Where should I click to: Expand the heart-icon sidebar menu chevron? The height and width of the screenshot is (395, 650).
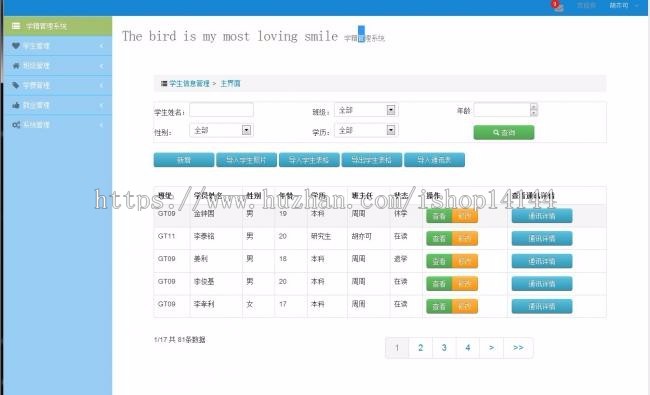(x=102, y=46)
